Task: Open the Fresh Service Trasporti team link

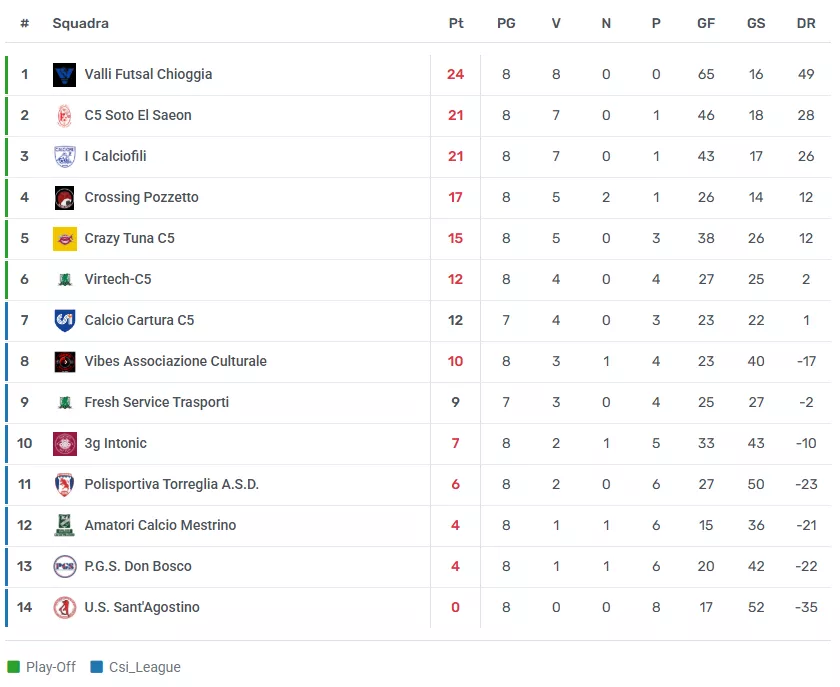Action: pos(157,402)
